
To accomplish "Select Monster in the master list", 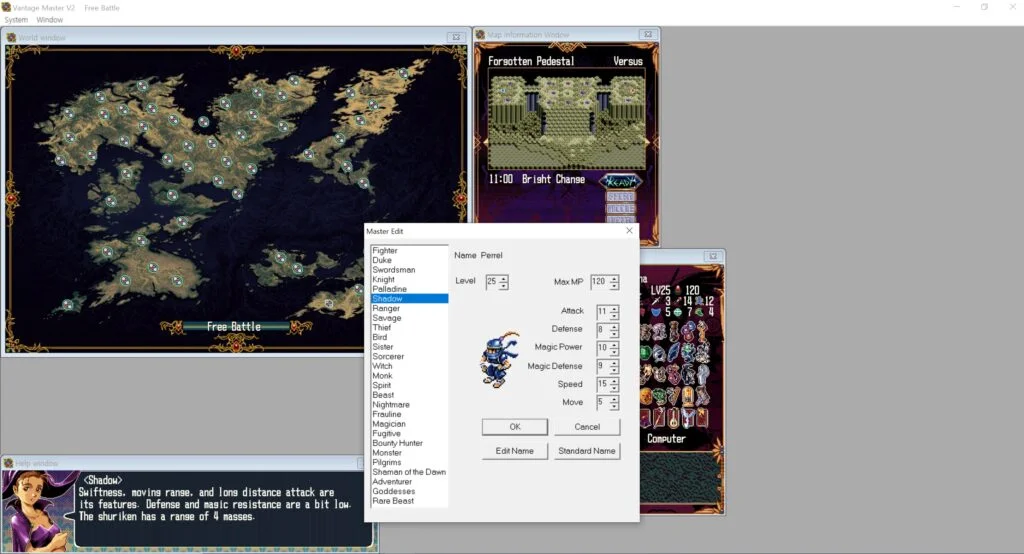I will coord(409,453).
